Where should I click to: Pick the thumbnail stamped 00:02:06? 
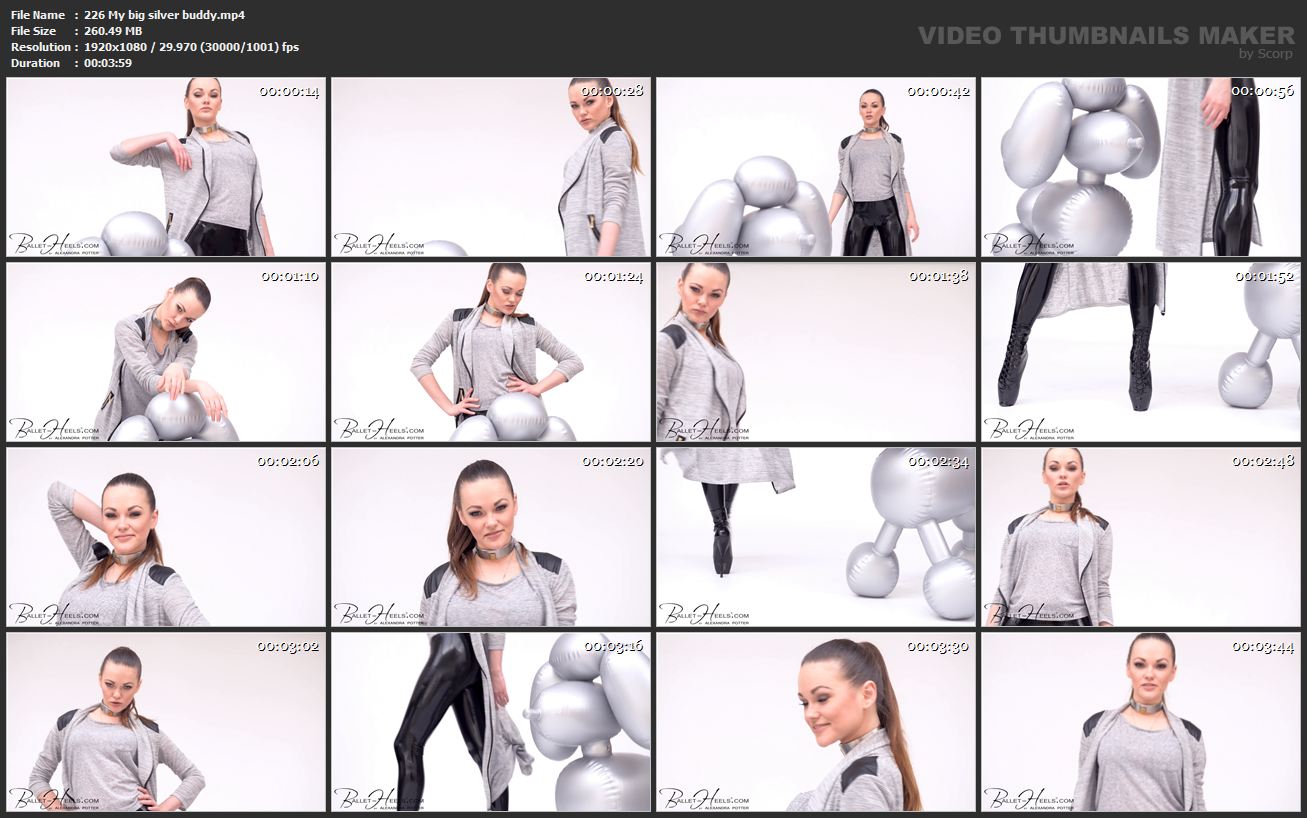(x=166, y=537)
